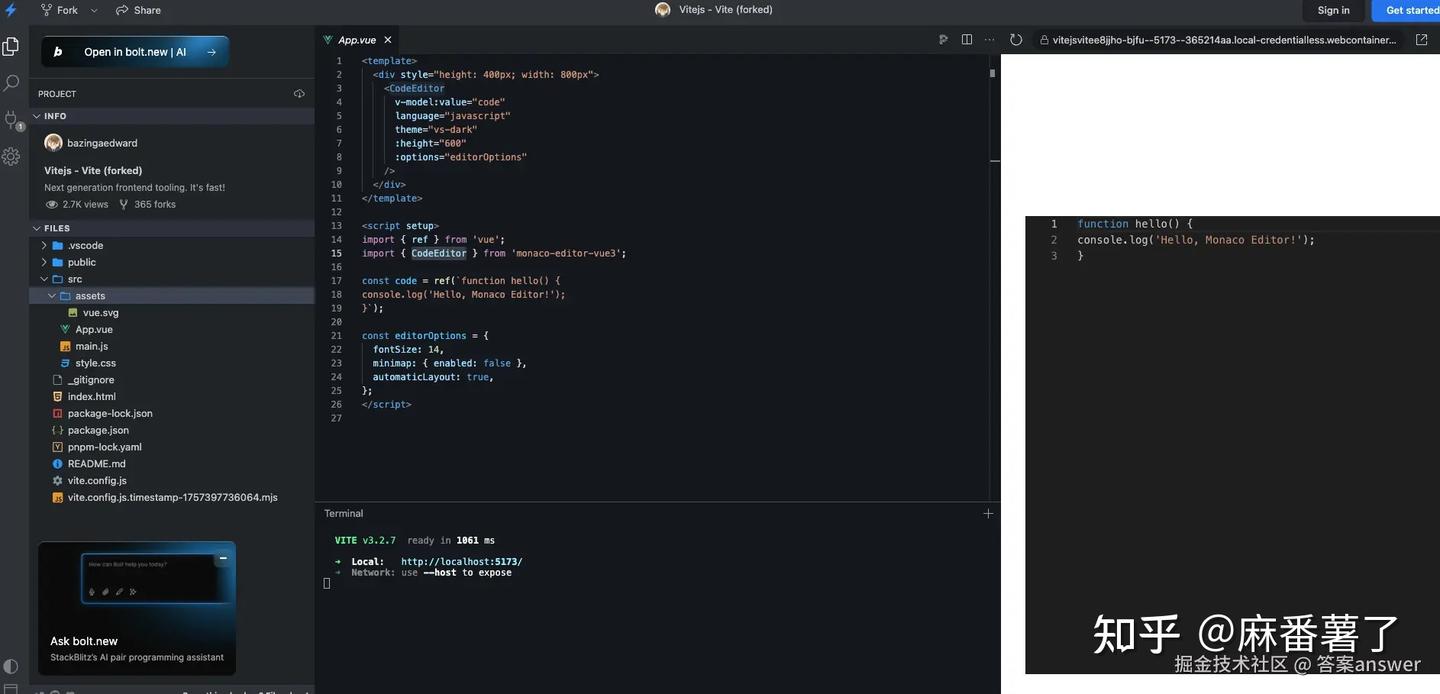Viewport: 1440px width, 694px height.
Task: Open the Ports panel with notification badge
Action: pos(11,120)
